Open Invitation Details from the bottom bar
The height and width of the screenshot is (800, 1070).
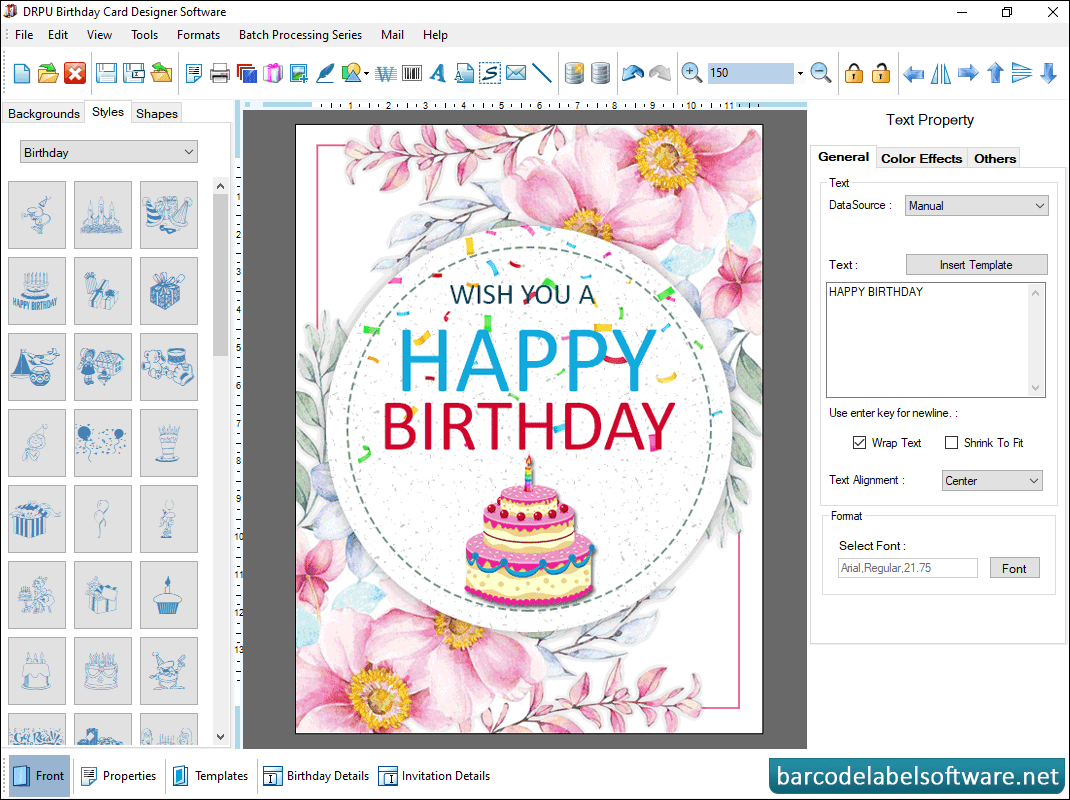point(435,776)
